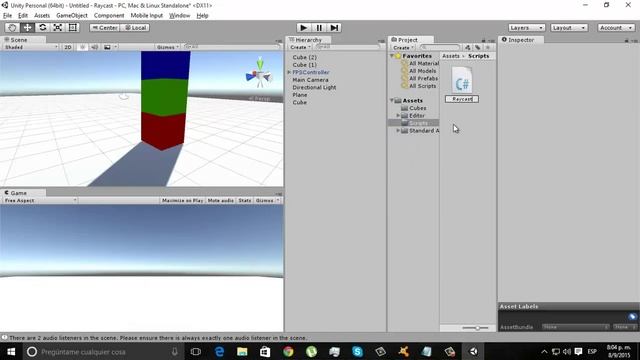Select Cube (2) in Hierarchy
Viewport: 640px width, 360px height.
click(x=304, y=57)
